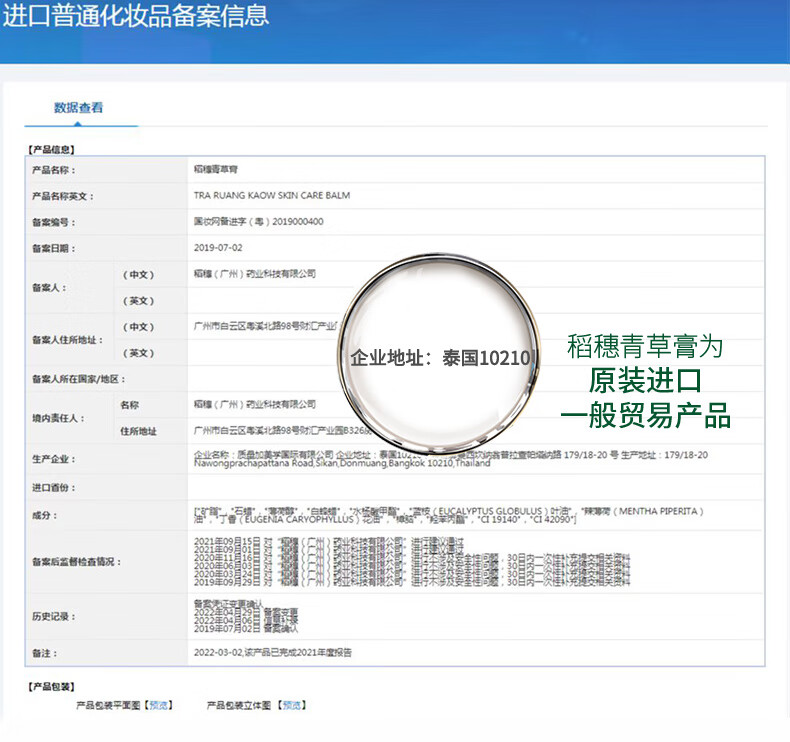Click the 备案人住所地址 row label
Image resolution: width=790 pixels, height=742 pixels.
point(67,340)
